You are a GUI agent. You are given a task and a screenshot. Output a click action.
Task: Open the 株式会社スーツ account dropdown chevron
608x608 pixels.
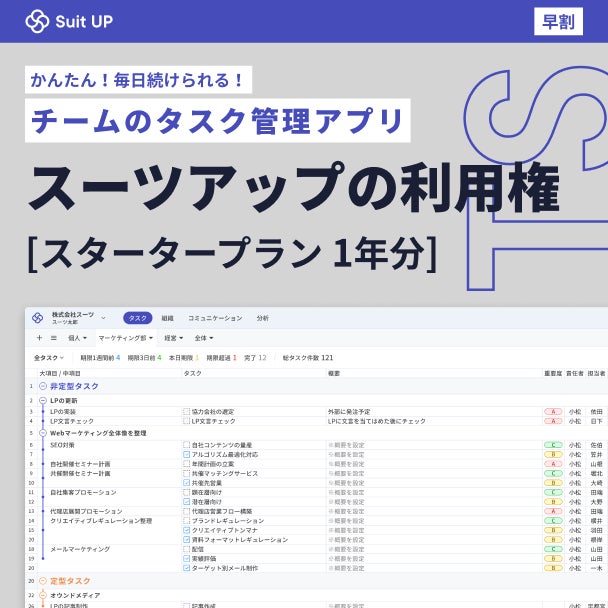point(103,318)
